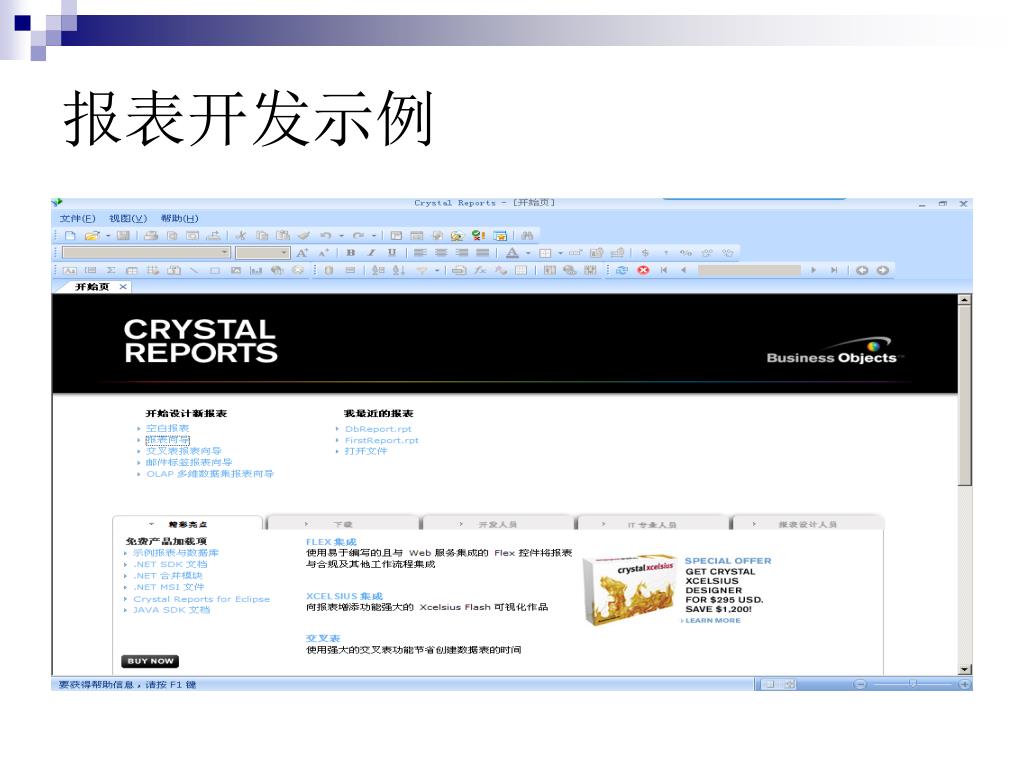
Task: Click the LEARN MORE link
Action: pos(712,620)
